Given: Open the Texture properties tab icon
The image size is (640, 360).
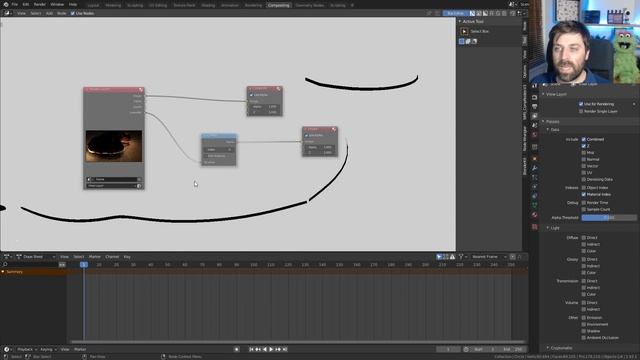Looking at the screenshot, I should point(535,227).
